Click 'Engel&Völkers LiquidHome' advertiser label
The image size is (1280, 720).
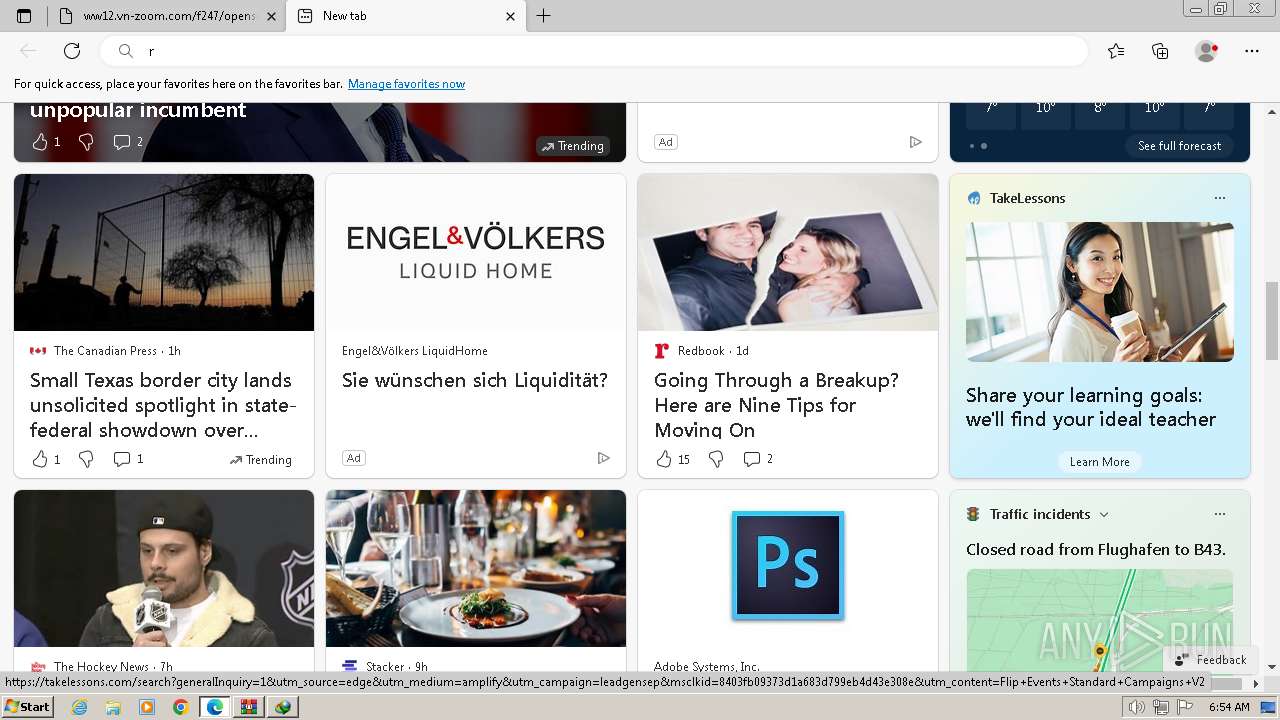(415, 351)
